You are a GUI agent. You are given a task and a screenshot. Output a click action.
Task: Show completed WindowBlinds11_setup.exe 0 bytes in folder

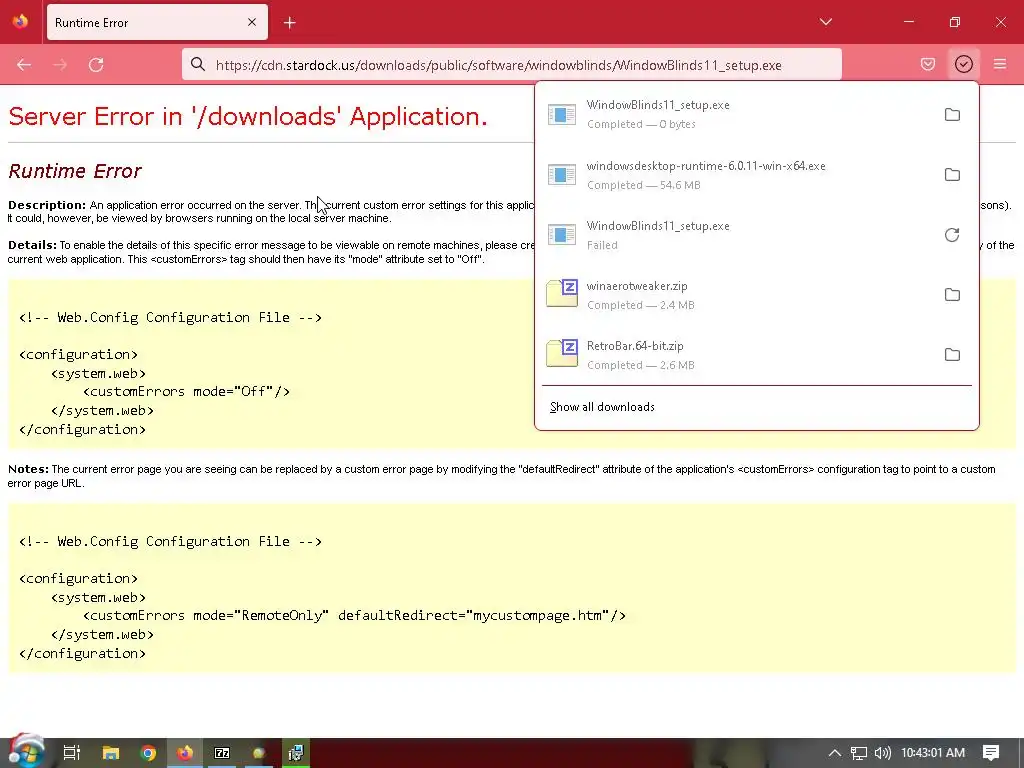952,115
